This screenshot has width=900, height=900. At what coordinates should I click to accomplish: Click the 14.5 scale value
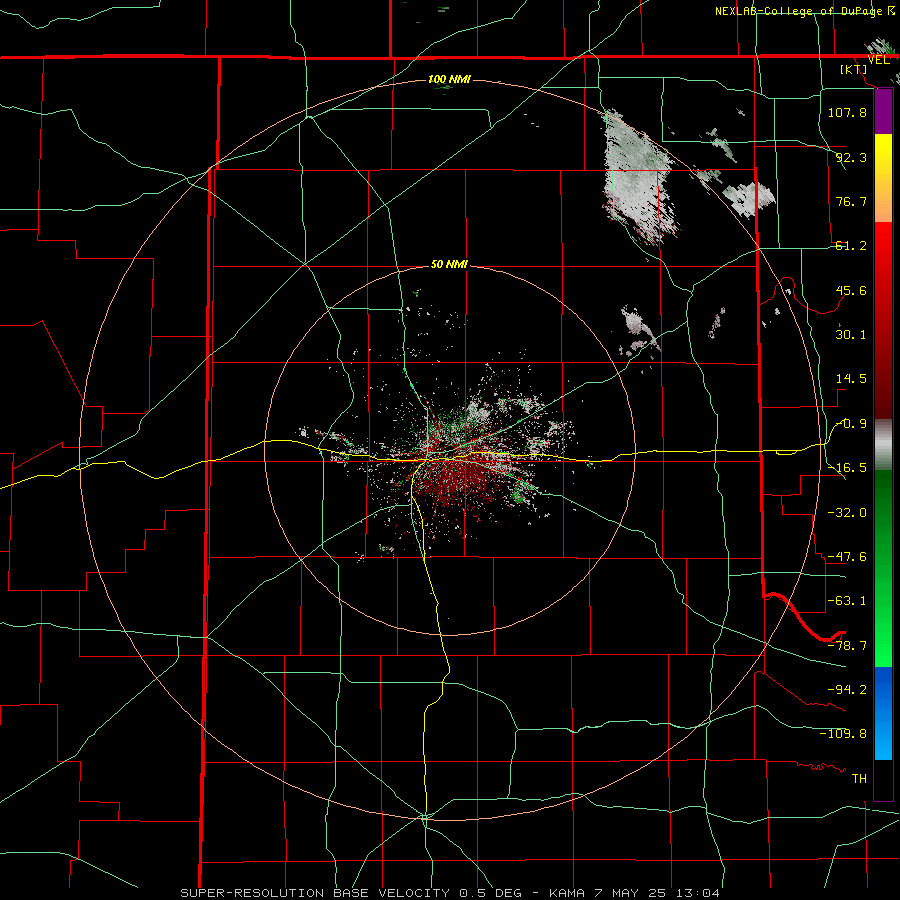pyautogui.click(x=851, y=379)
